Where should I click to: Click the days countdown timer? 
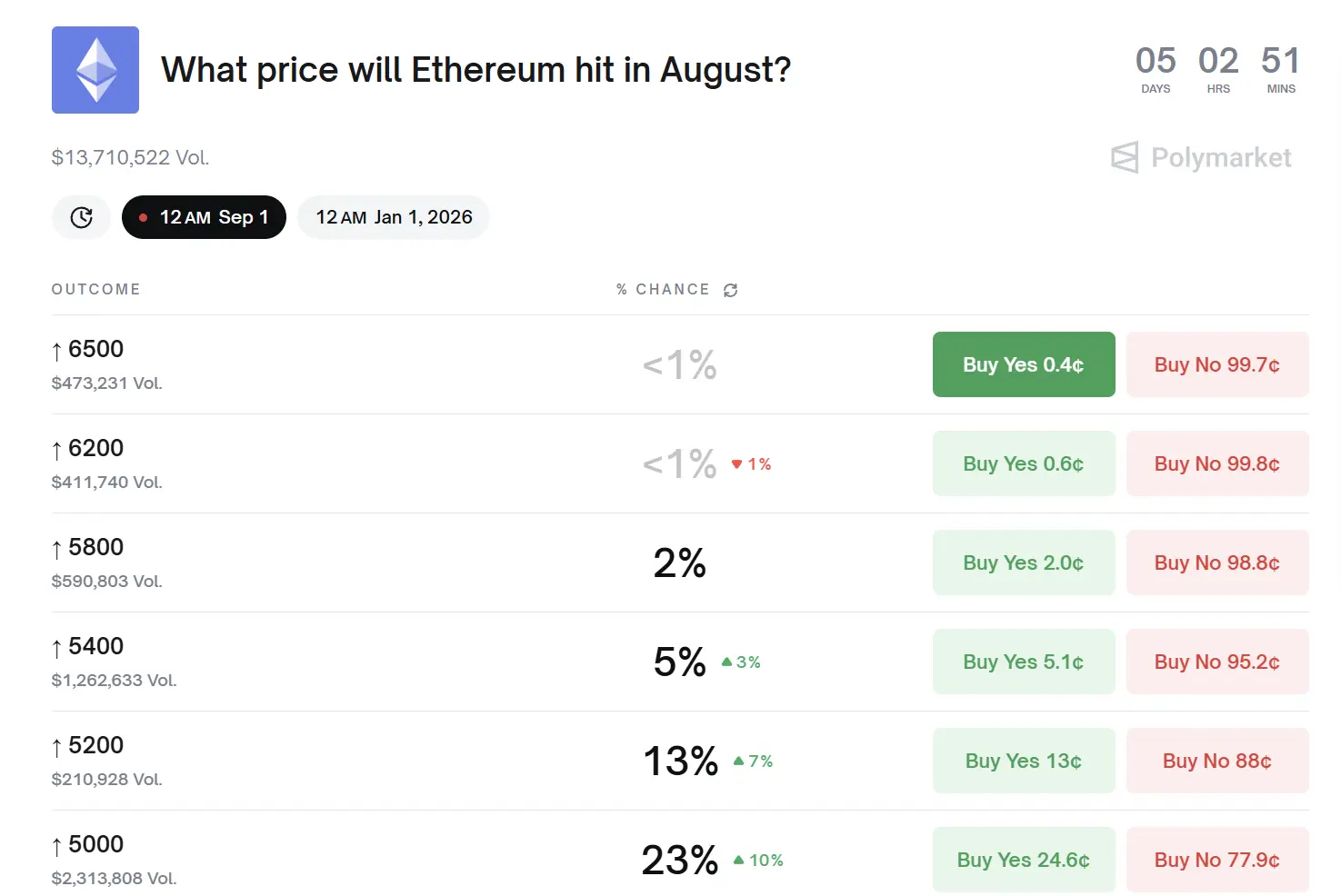pyautogui.click(x=1156, y=69)
